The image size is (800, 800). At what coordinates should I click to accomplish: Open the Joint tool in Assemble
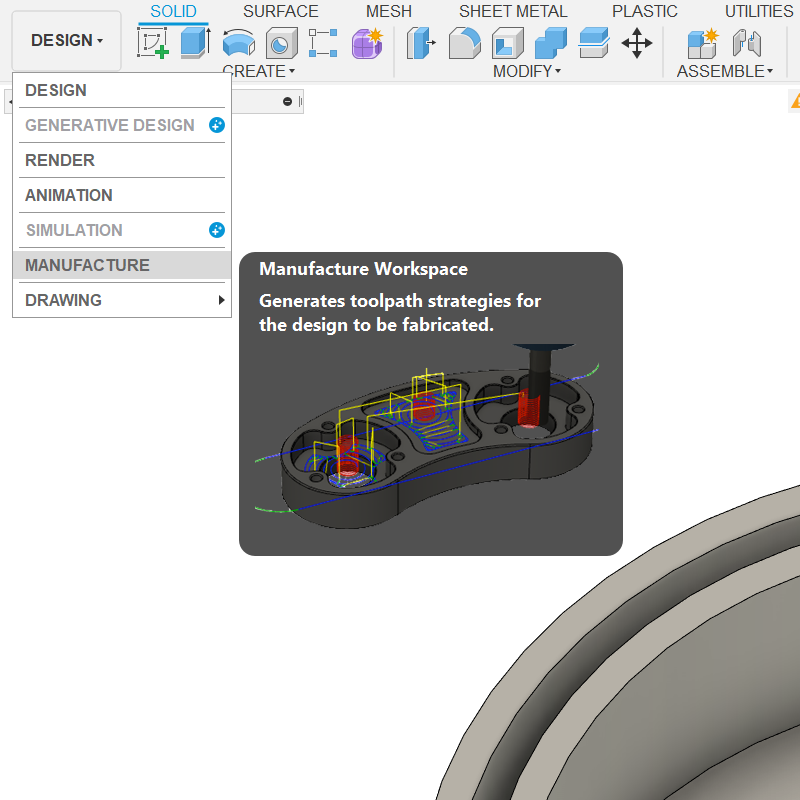click(x=746, y=41)
